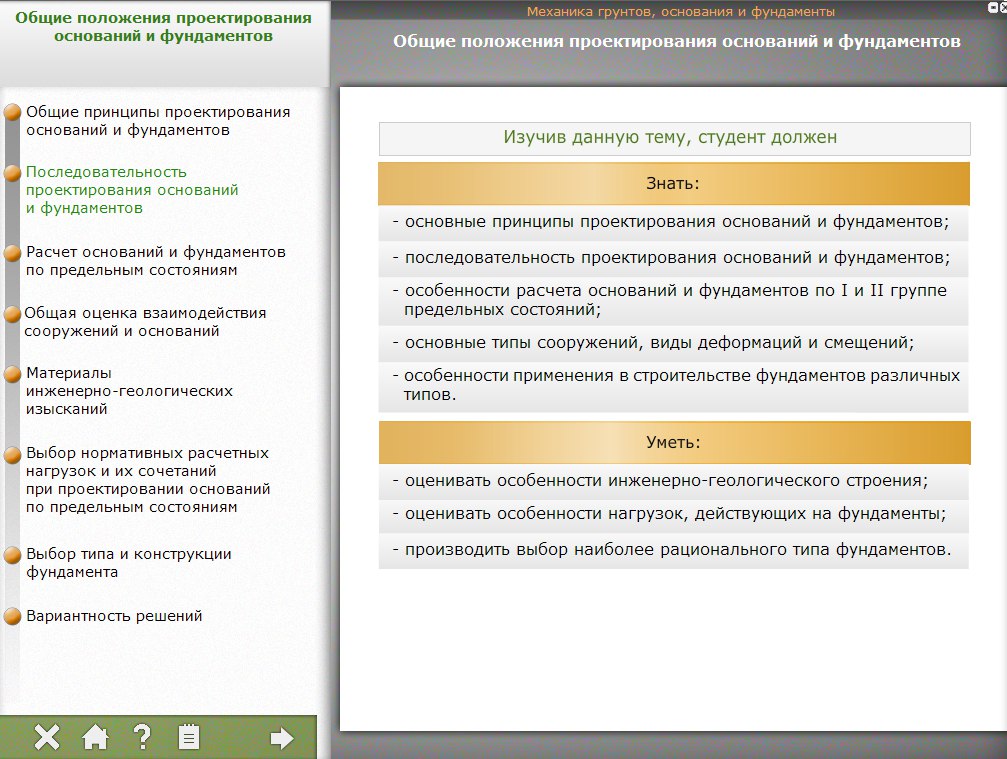The width and height of the screenshot is (1007, 759).
Task: Click the X exit icon in bottom toolbar
Action: (x=47, y=738)
